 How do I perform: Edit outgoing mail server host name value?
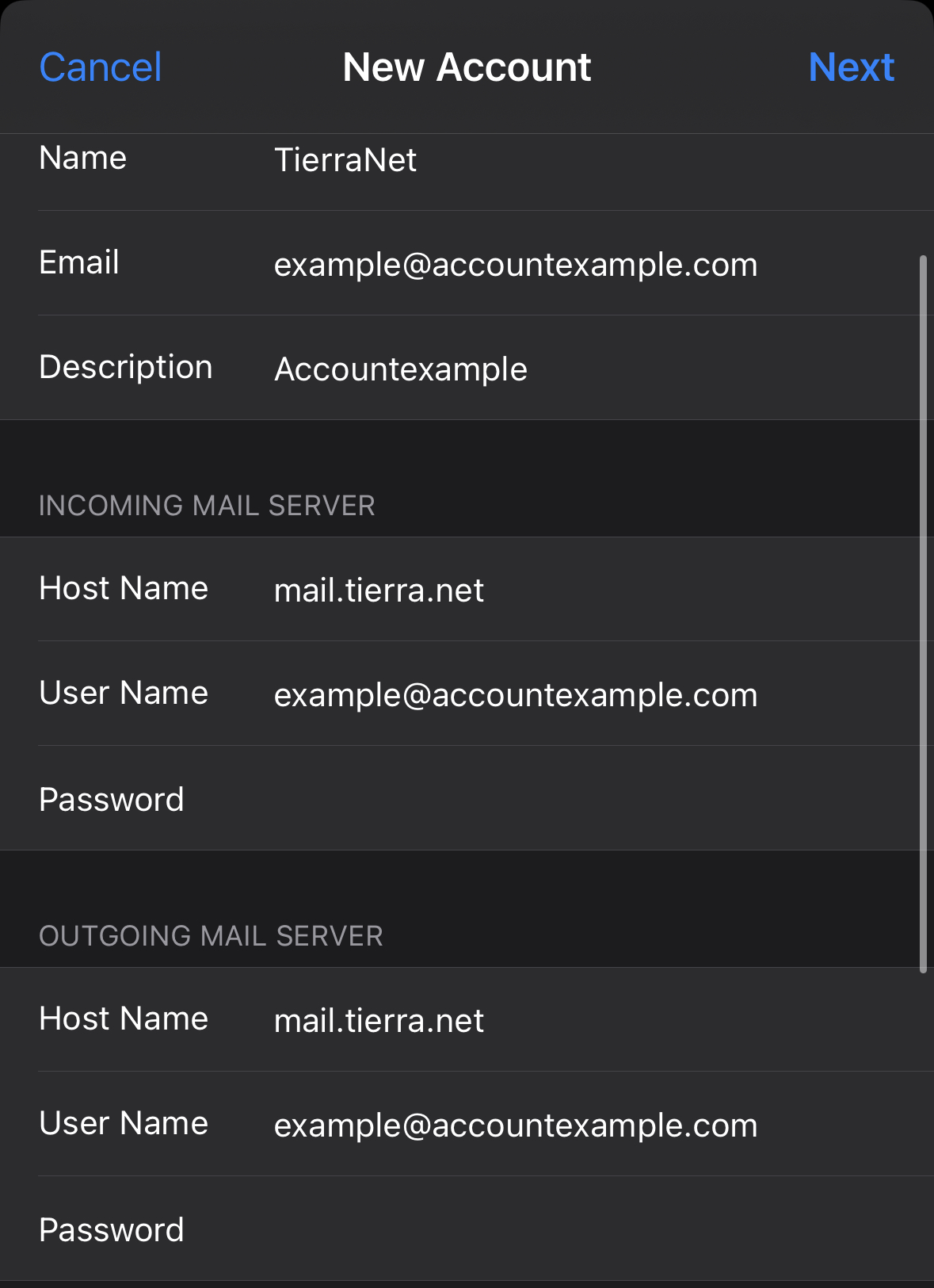(379, 1021)
